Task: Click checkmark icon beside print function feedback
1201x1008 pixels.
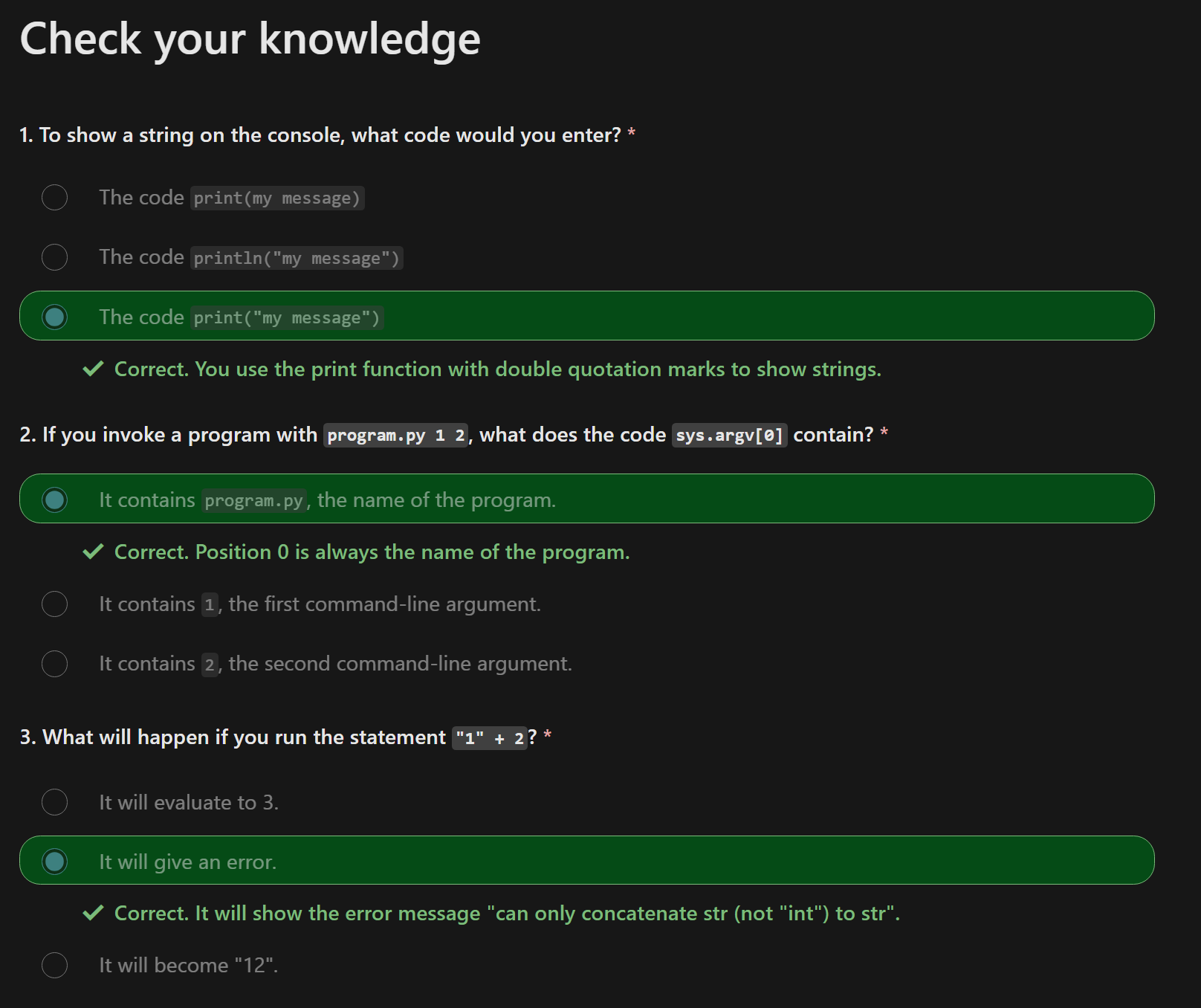Action: click(93, 369)
